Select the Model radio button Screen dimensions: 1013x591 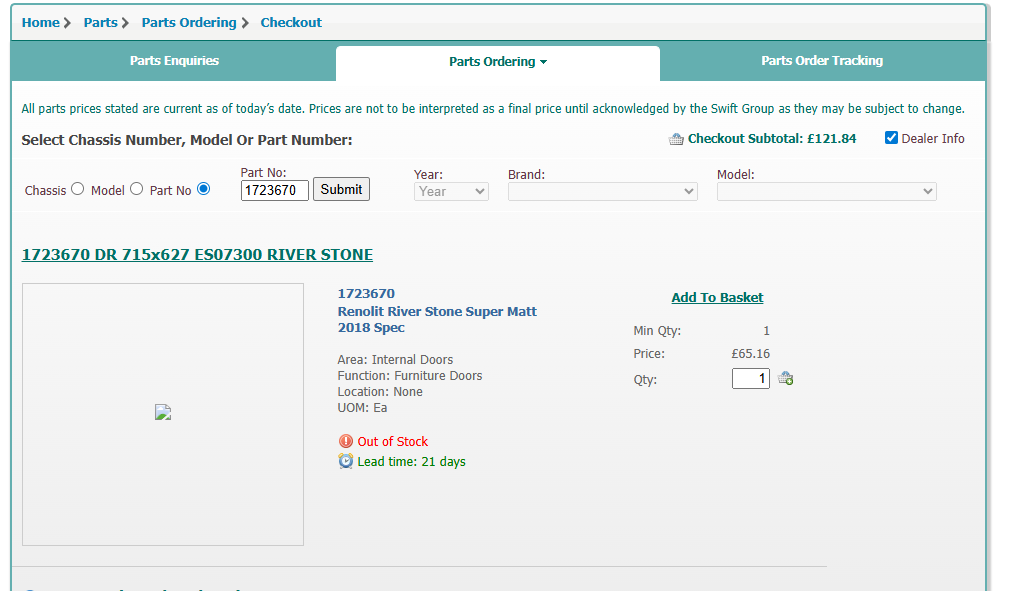136,189
